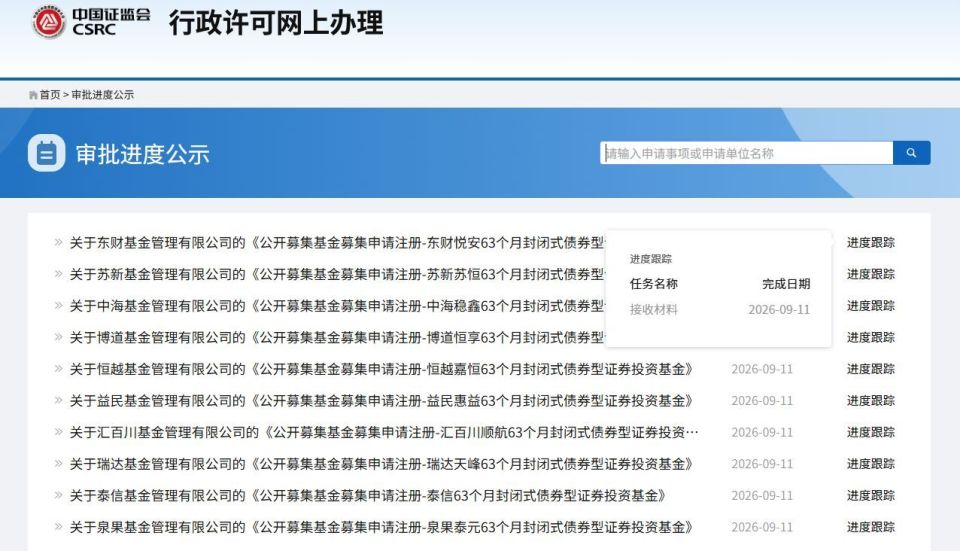Image resolution: width=960 pixels, height=551 pixels.
Task: Open the 益民惠益63个月 fund application entry
Action: pyautogui.click(x=381, y=401)
